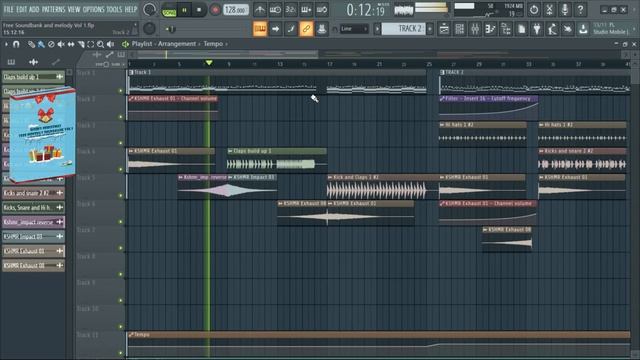This screenshot has height=360, width=640.
Task: Select 'Kicks and snare 2 #2' in picker
Action: click(x=33, y=193)
